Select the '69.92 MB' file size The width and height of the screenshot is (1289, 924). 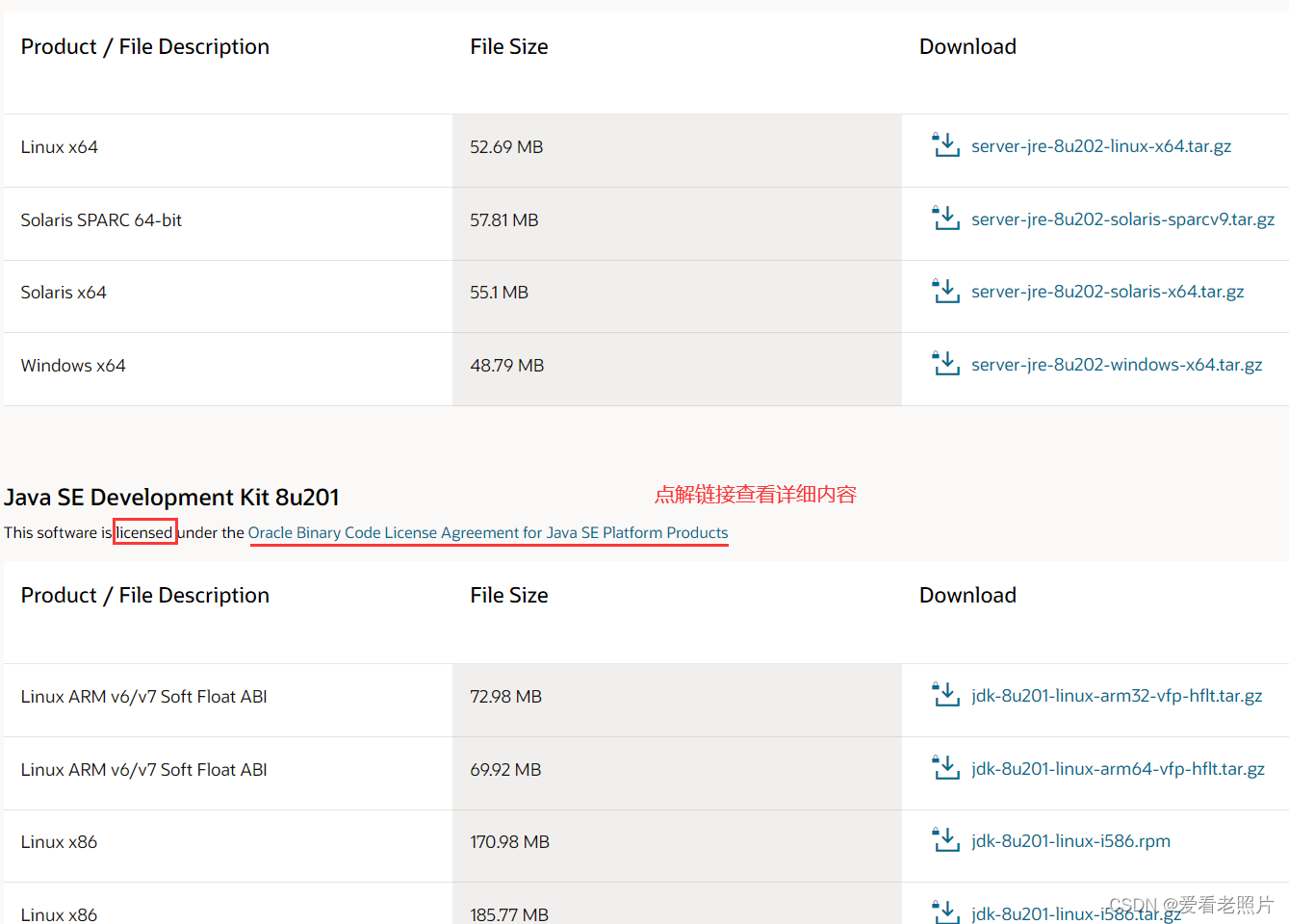(x=505, y=770)
